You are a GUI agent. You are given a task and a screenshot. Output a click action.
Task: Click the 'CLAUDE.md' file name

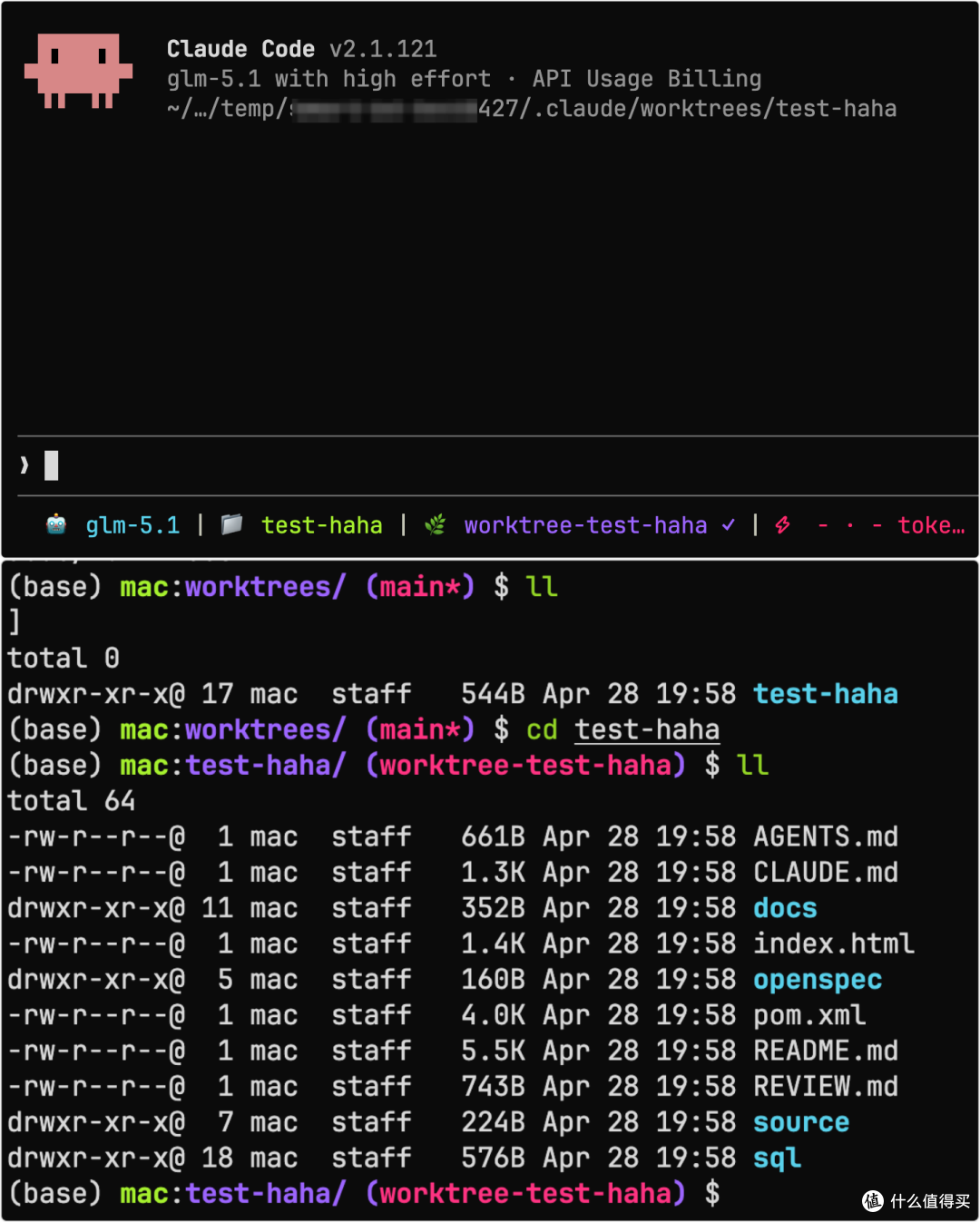point(826,873)
